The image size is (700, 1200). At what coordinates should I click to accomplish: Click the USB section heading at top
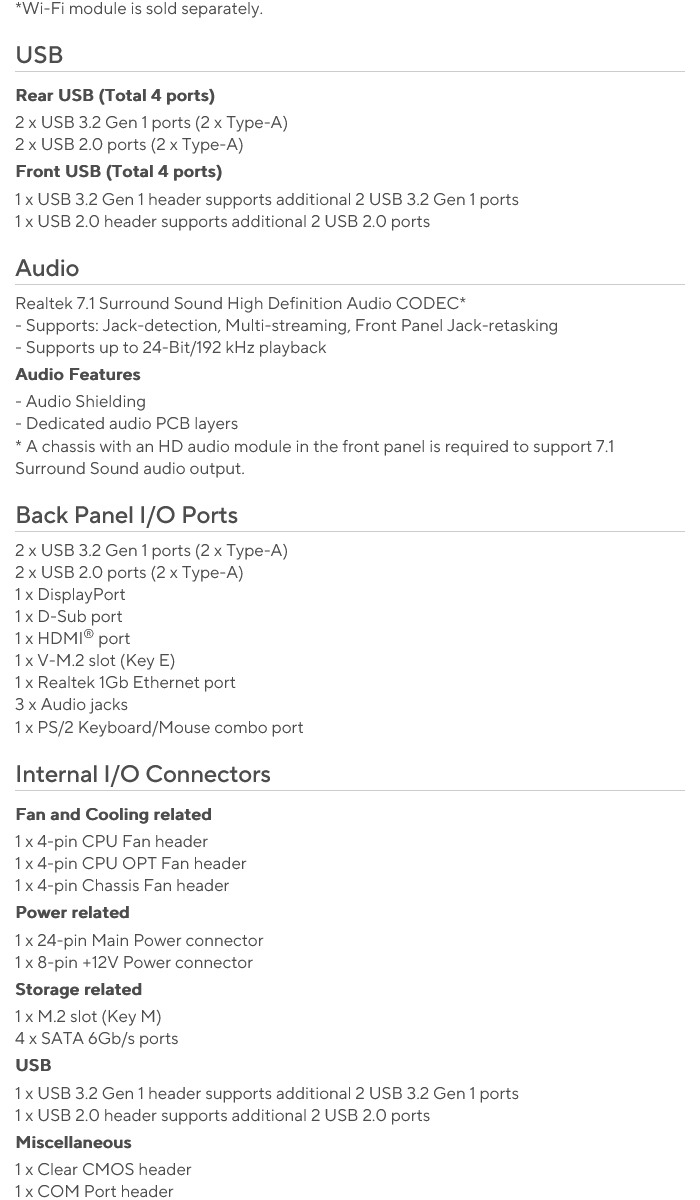(x=39, y=55)
